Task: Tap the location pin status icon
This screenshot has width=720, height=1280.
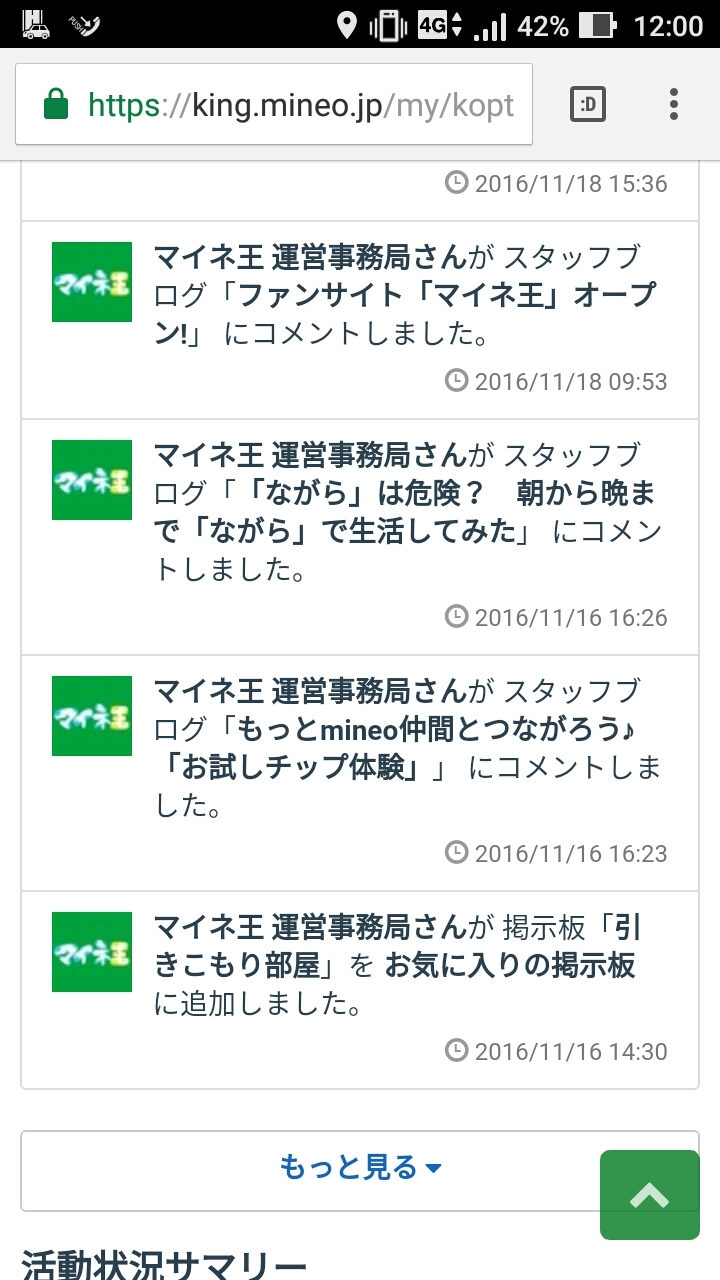Action: point(346,25)
